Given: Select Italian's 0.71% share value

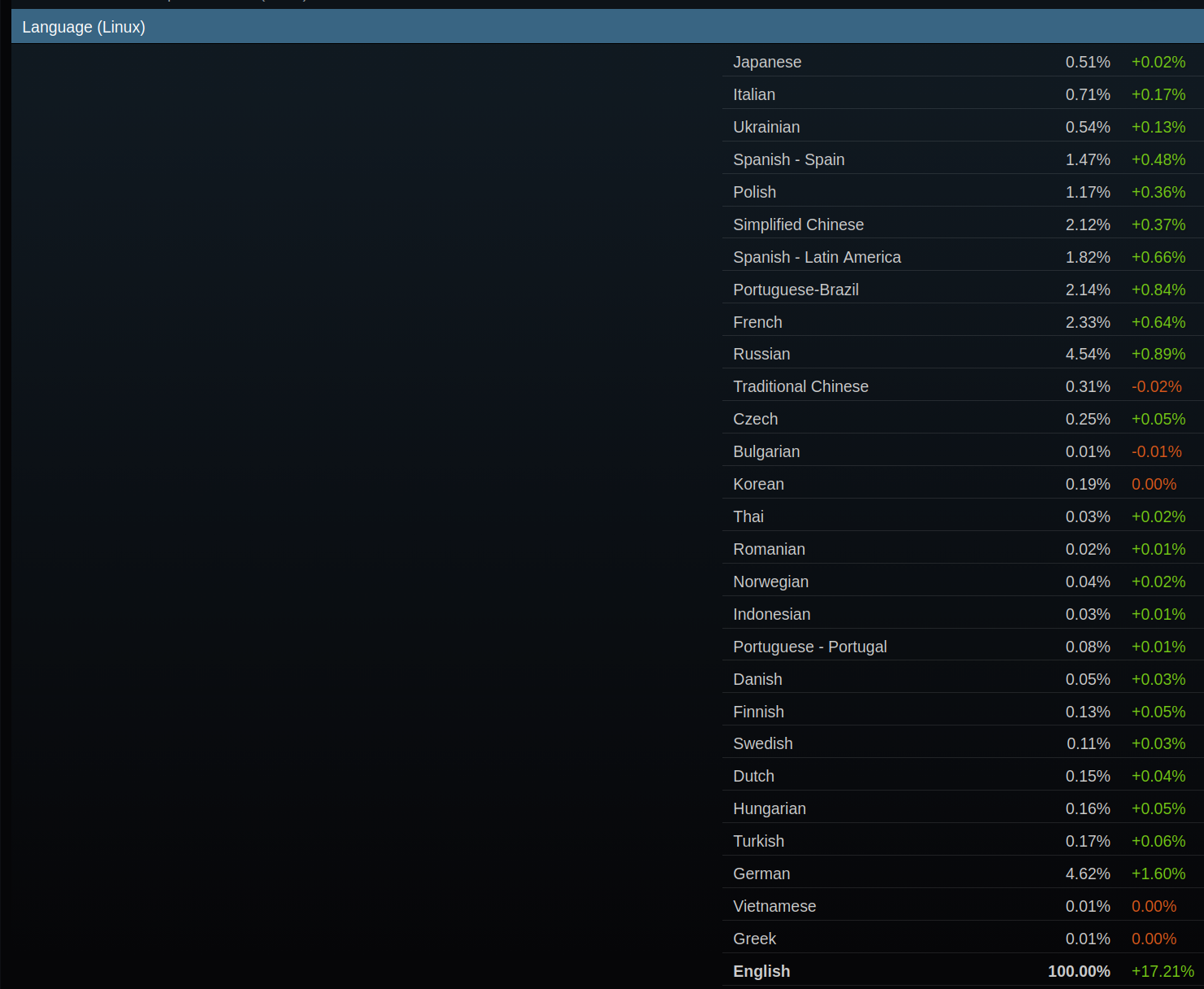Looking at the screenshot, I should click(1088, 94).
